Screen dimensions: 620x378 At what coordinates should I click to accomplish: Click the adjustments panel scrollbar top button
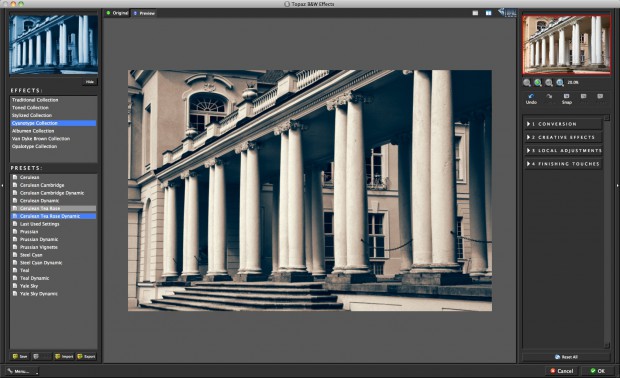pos(607,118)
